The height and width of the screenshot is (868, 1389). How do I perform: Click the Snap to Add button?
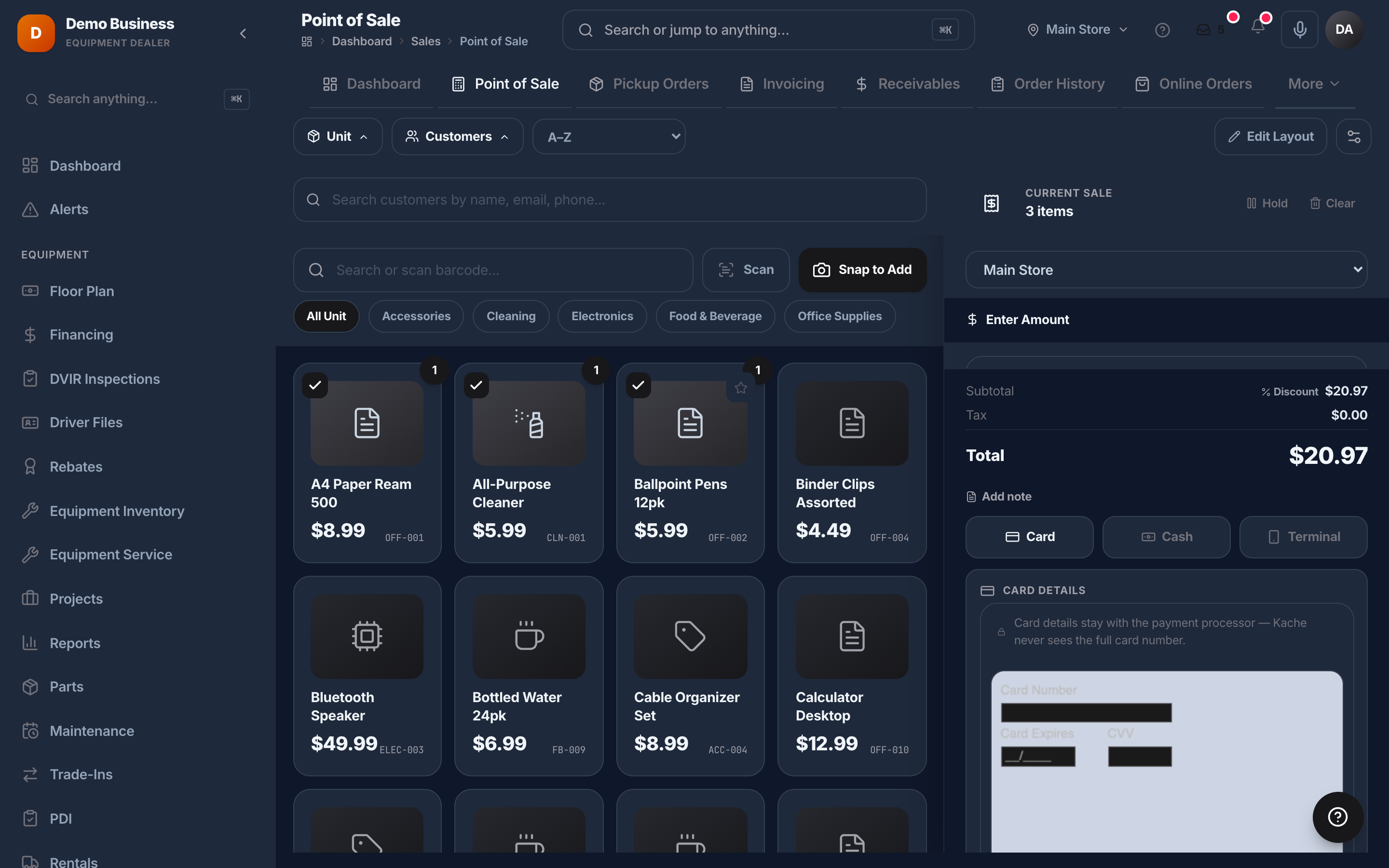click(x=862, y=270)
